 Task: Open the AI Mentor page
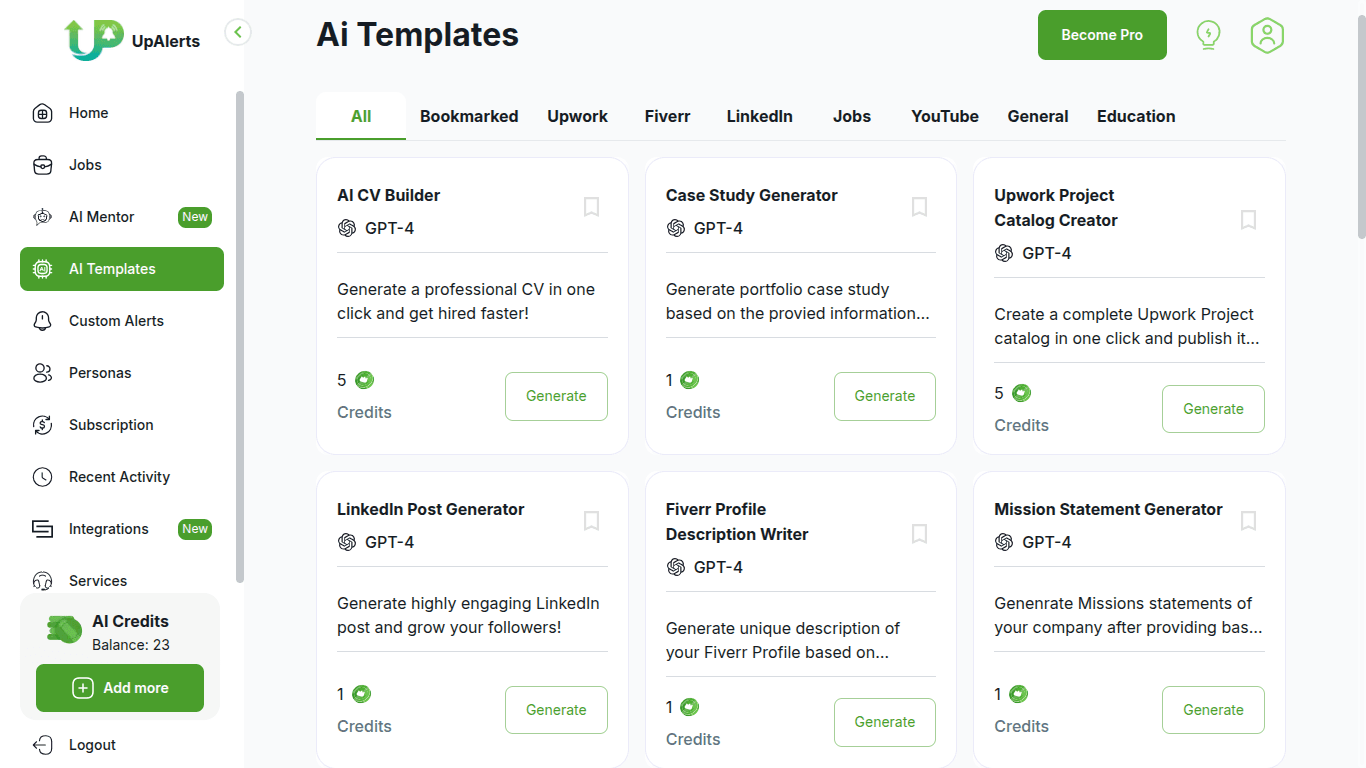coord(101,217)
